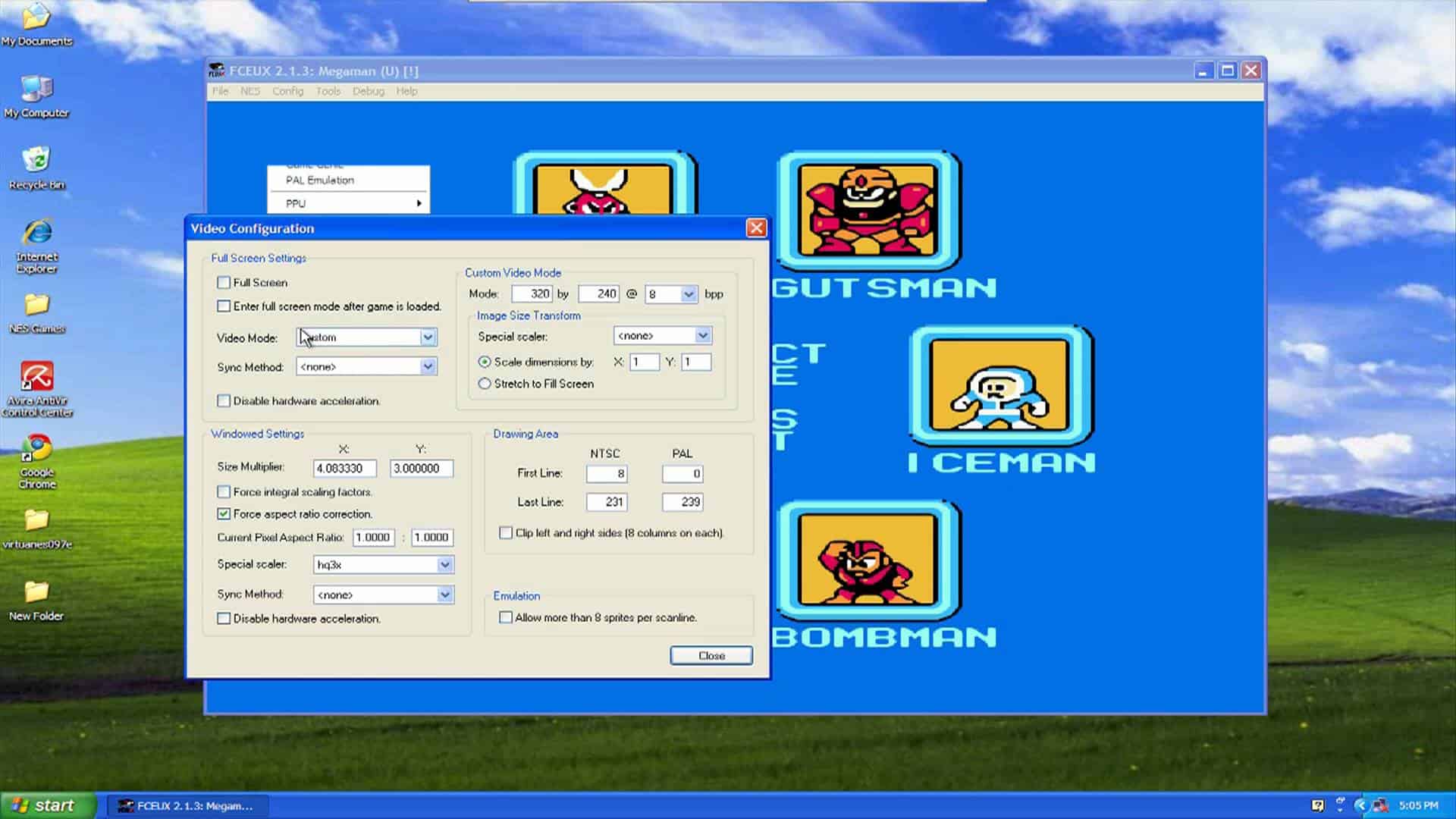
Task: Select the Bombman boss portrait
Action: (x=868, y=560)
